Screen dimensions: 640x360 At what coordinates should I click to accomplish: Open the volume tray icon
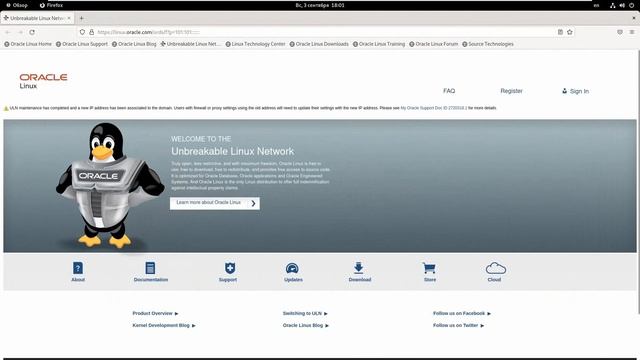click(x=622, y=5)
